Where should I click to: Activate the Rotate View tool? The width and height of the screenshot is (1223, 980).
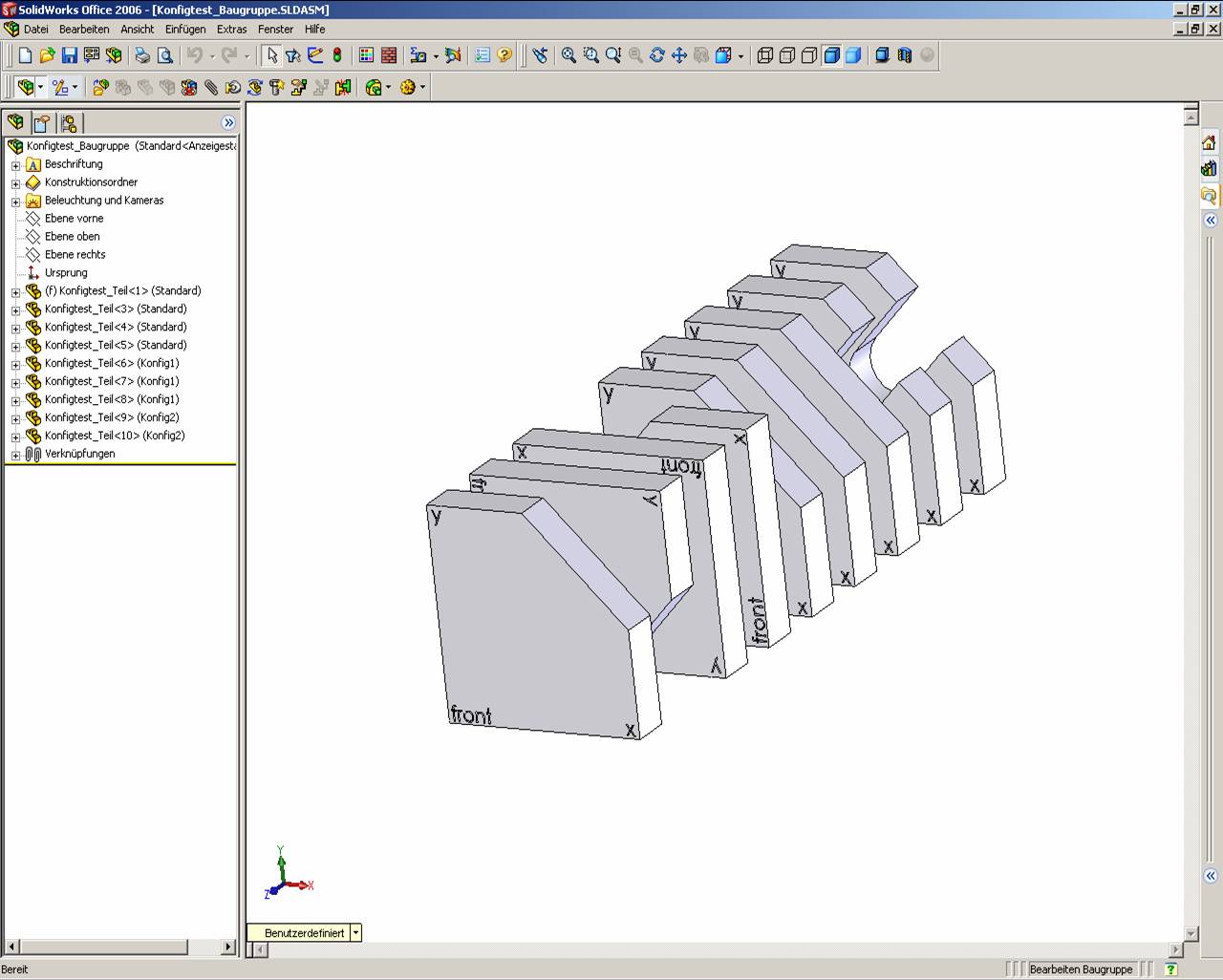point(657,55)
